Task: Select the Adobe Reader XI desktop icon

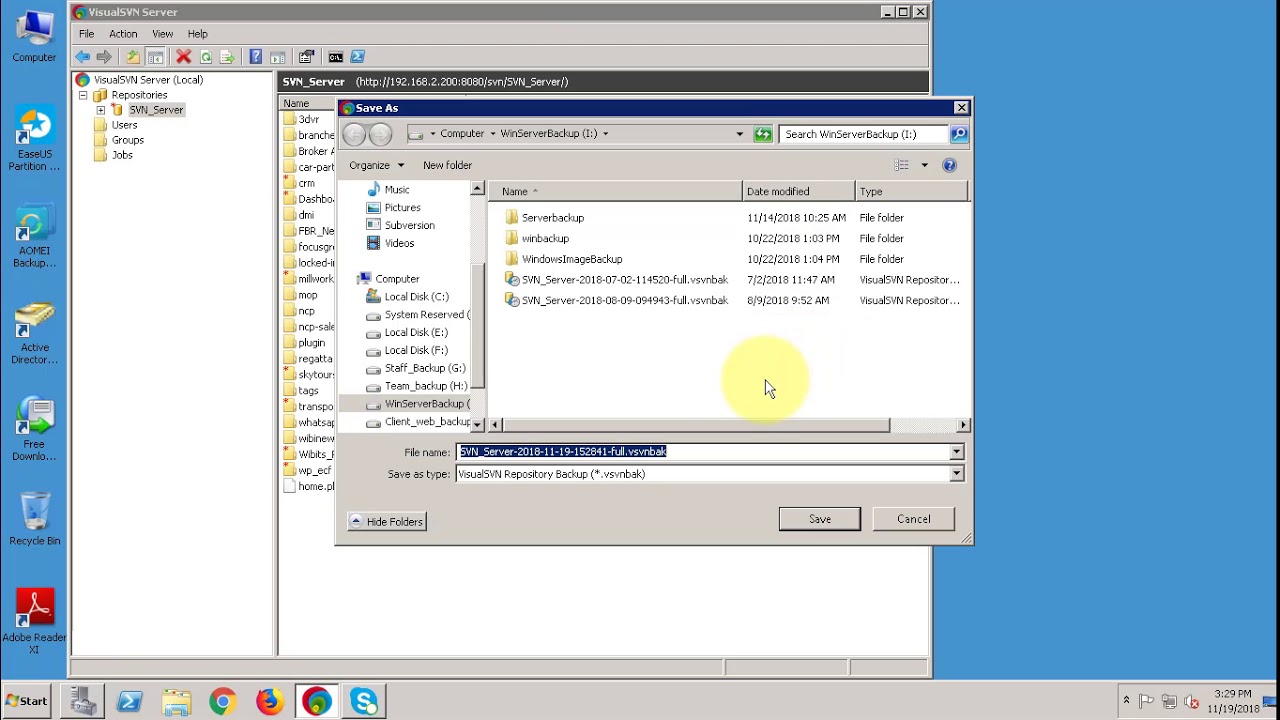Action: (34, 622)
